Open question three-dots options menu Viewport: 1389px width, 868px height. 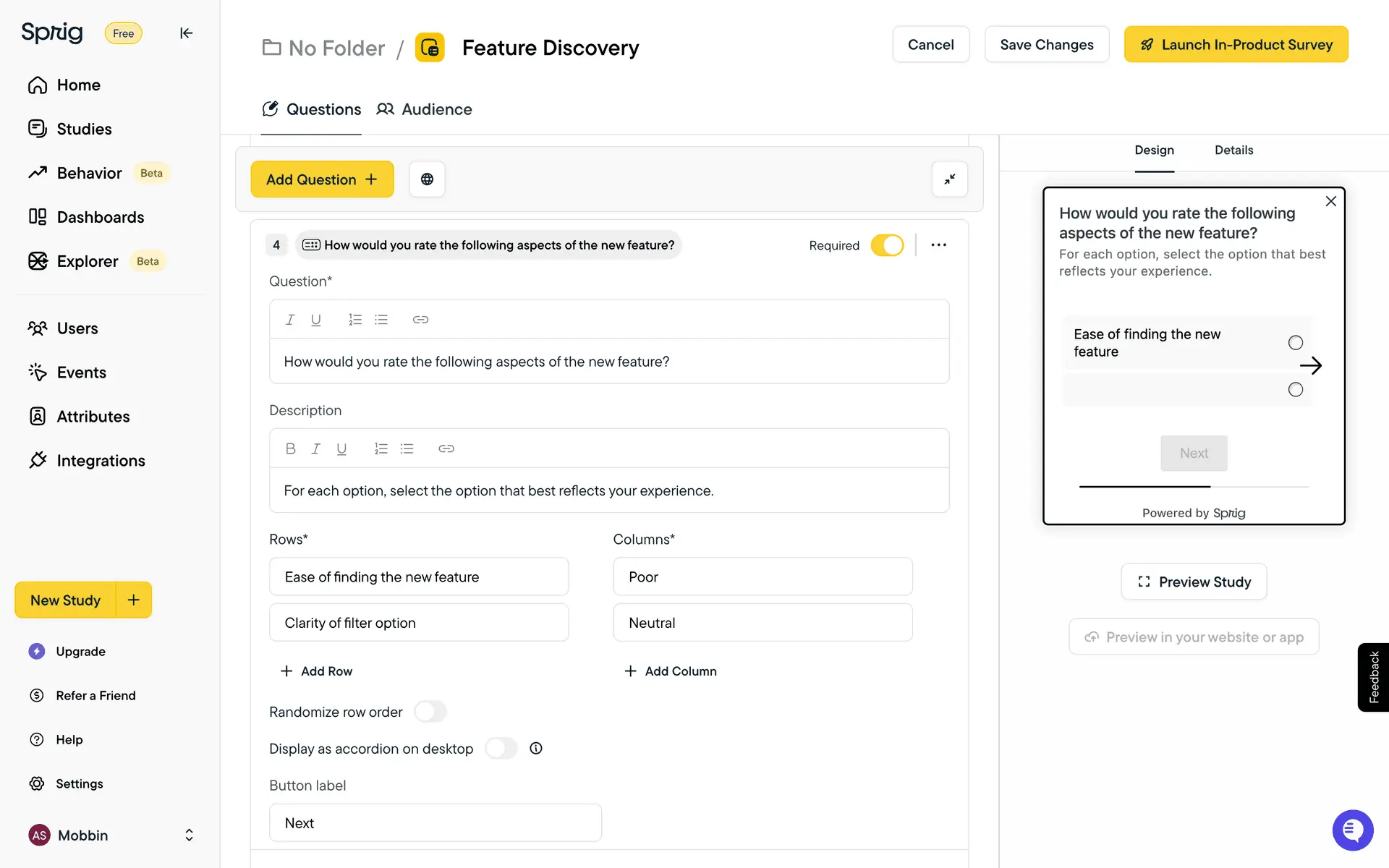tap(938, 245)
